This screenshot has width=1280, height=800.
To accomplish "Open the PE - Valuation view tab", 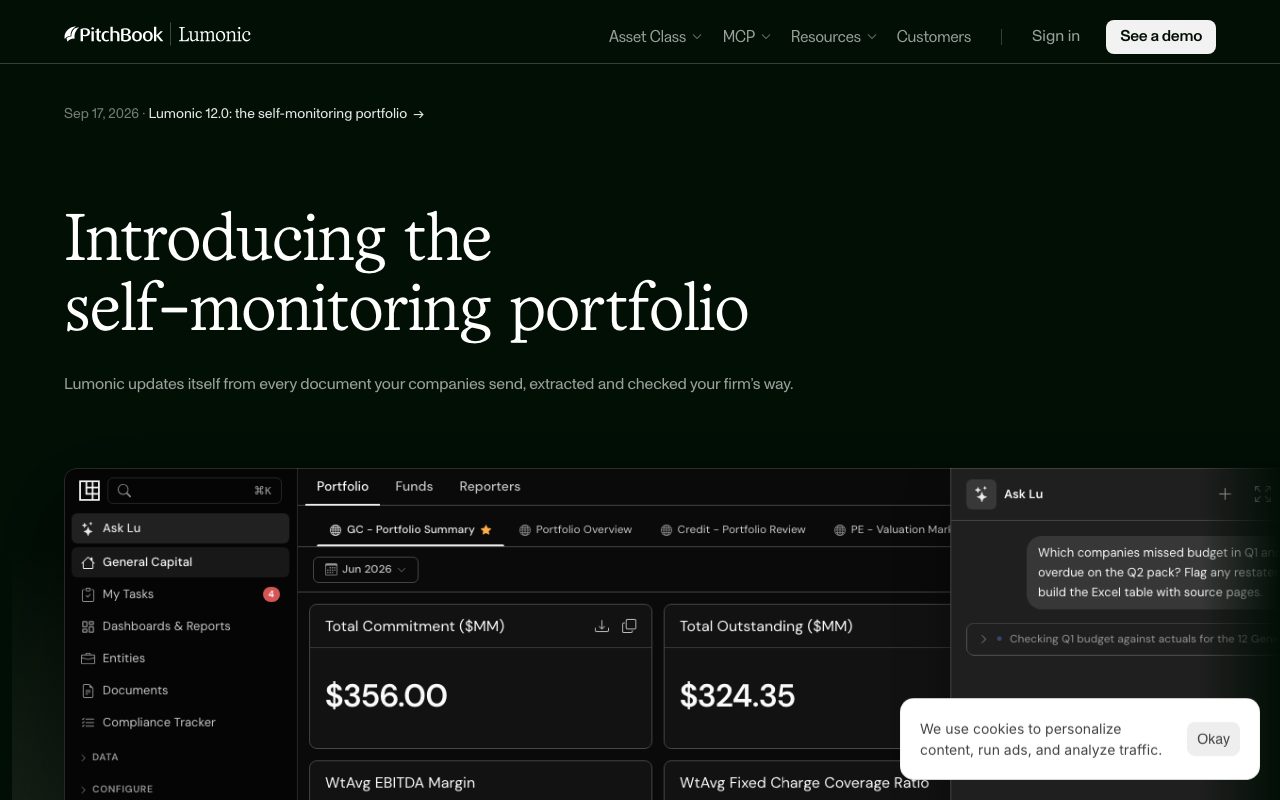I will click(x=892, y=529).
